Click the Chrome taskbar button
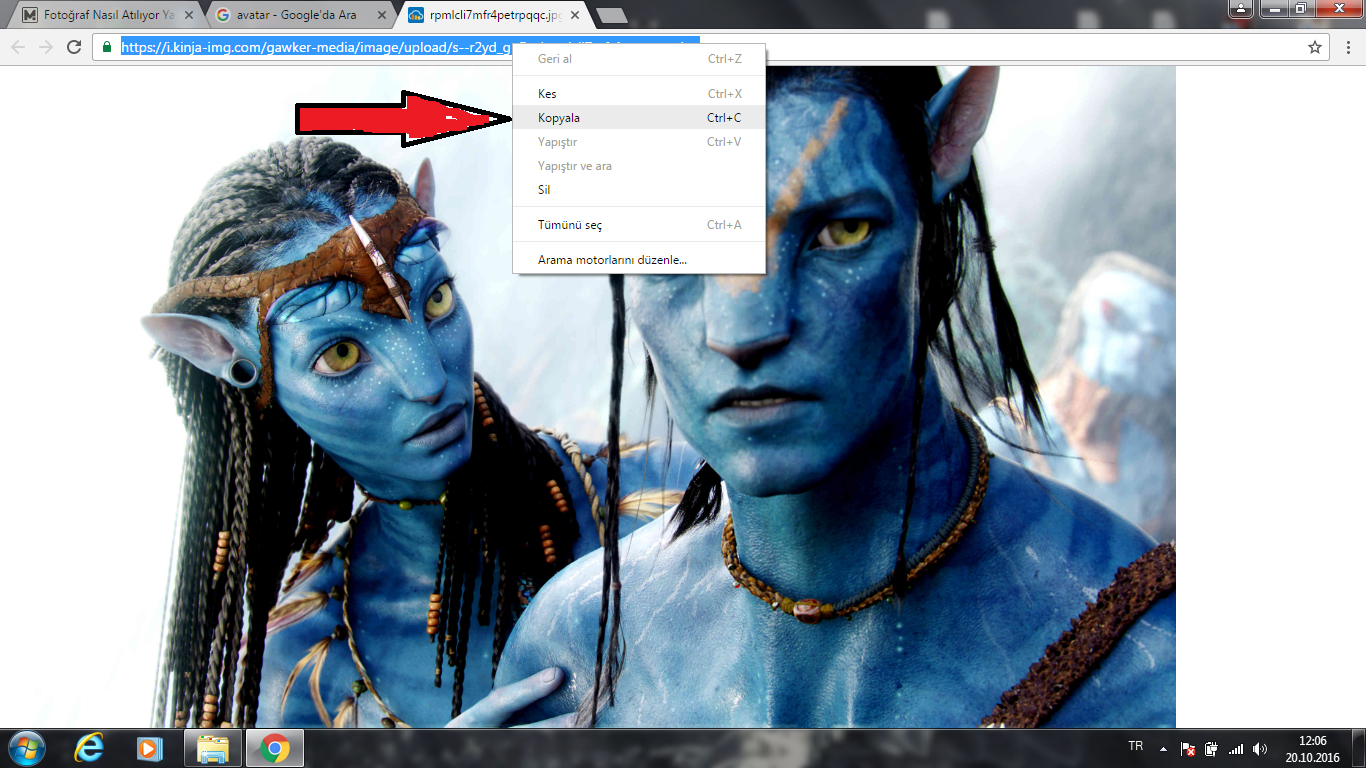Image resolution: width=1366 pixels, height=768 pixels. (275, 748)
